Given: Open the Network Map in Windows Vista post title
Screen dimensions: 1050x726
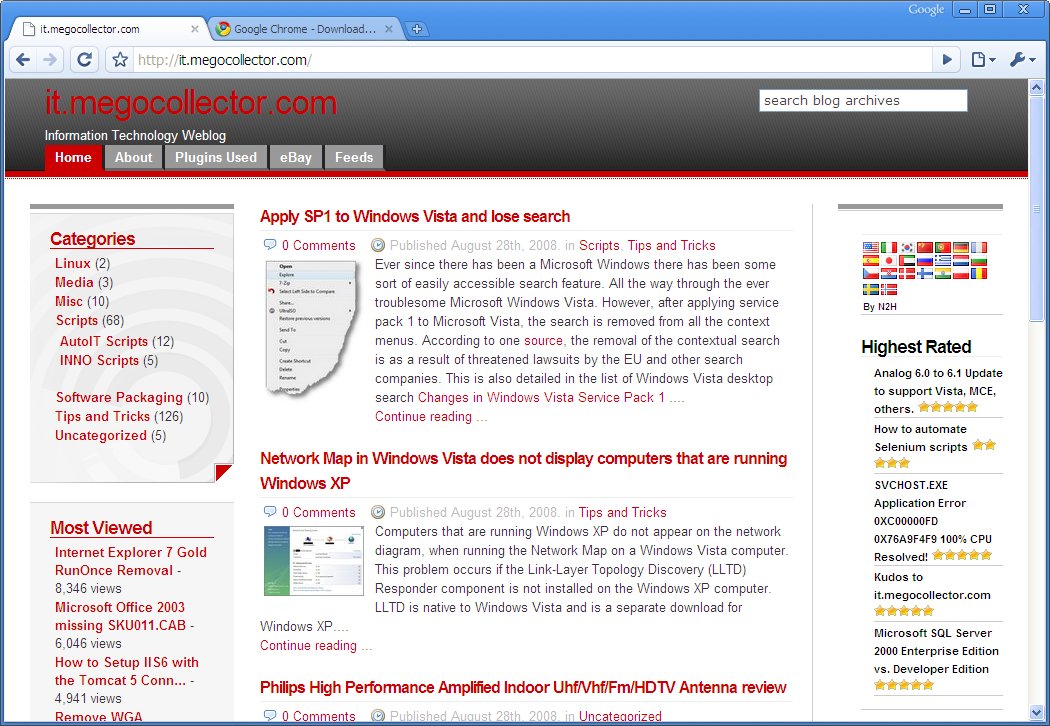Looking at the screenshot, I should (x=524, y=470).
